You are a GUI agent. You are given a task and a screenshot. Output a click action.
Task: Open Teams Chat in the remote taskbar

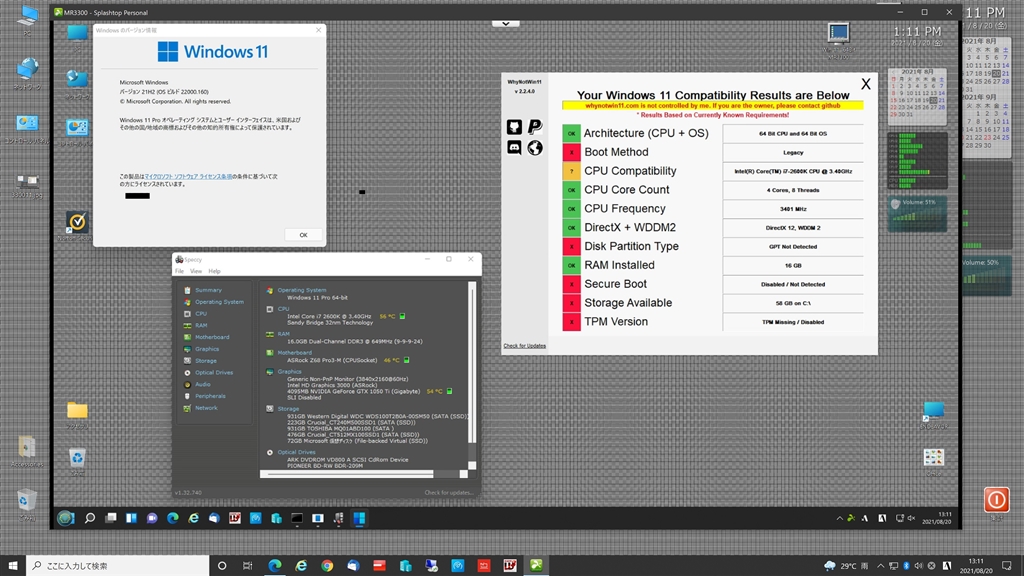(152, 518)
